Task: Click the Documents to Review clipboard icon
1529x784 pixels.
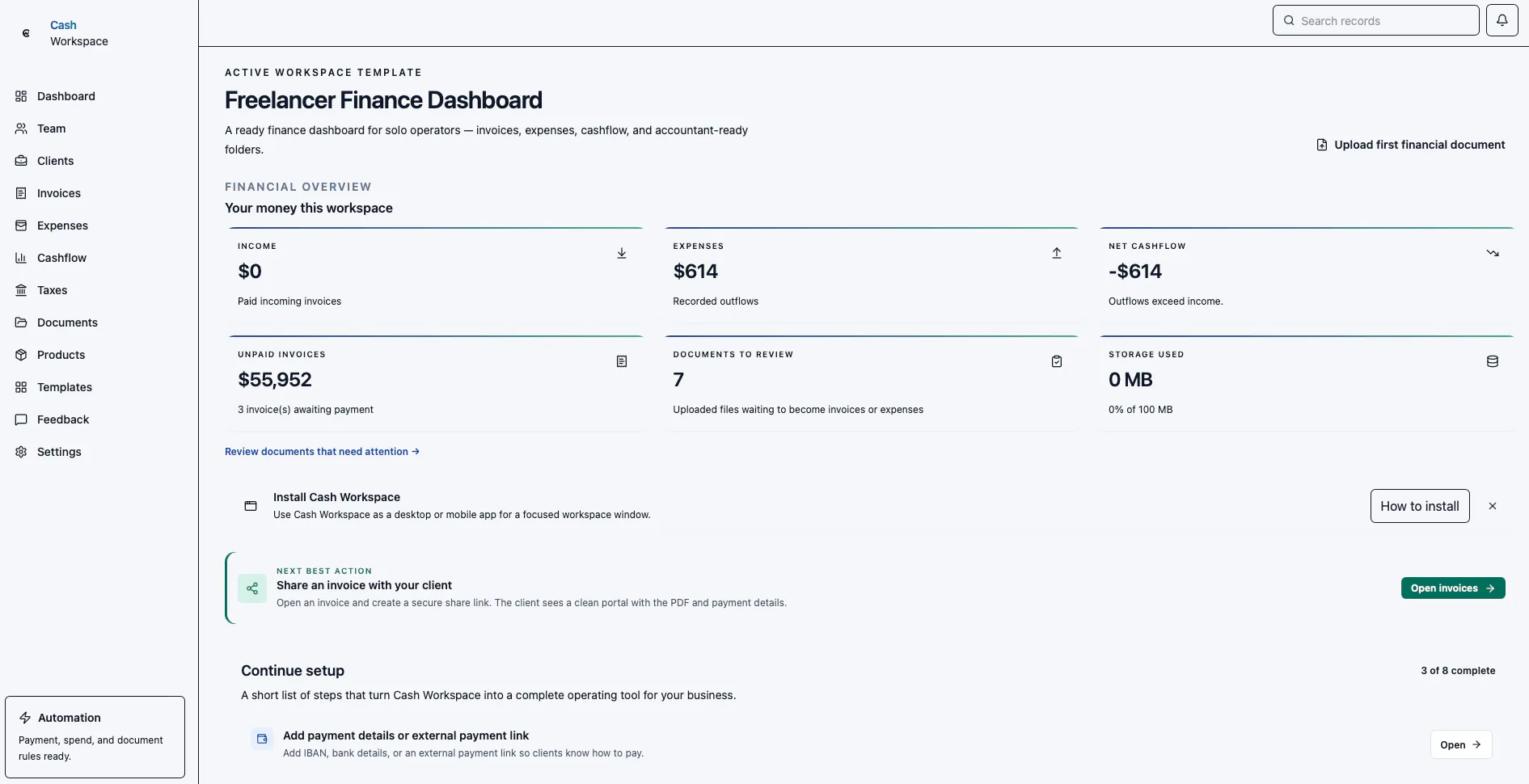Action: point(1057,361)
